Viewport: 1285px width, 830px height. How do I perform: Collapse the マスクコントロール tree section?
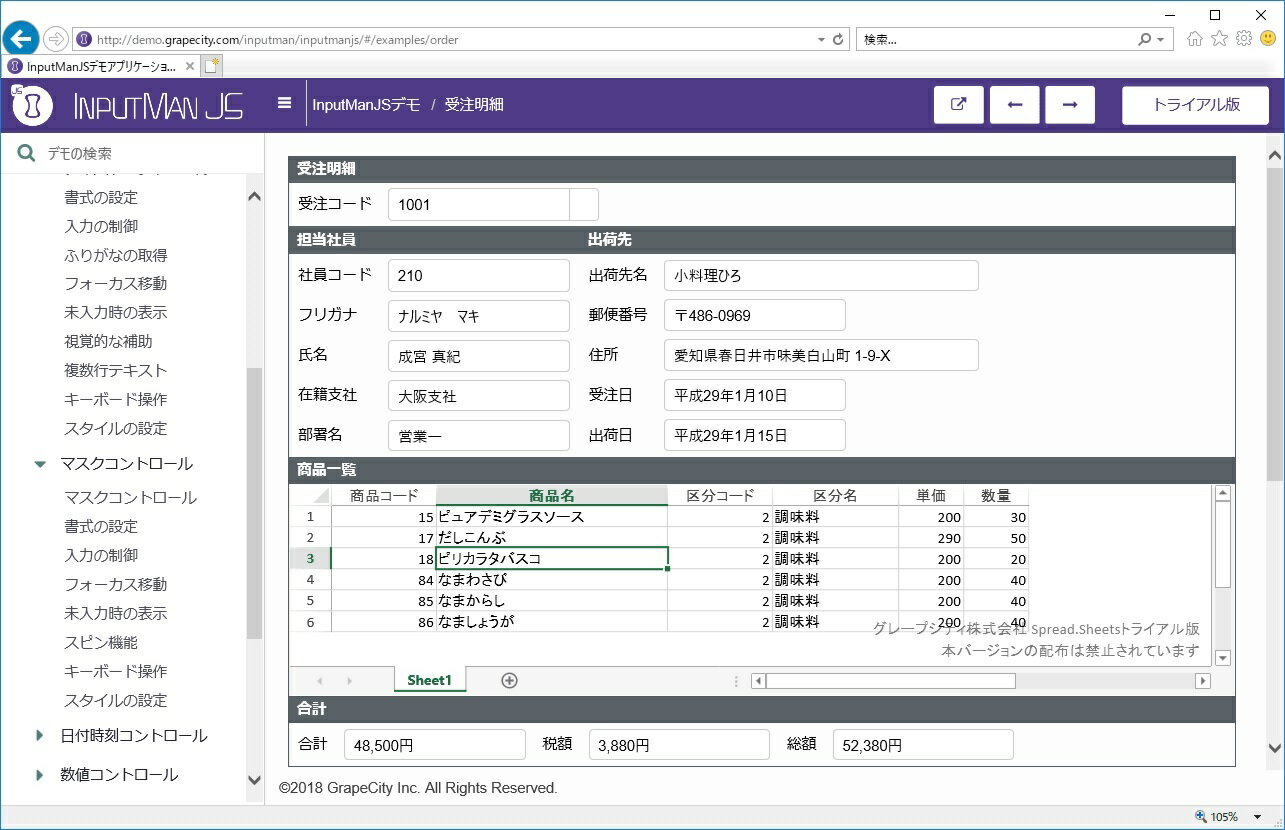40,464
